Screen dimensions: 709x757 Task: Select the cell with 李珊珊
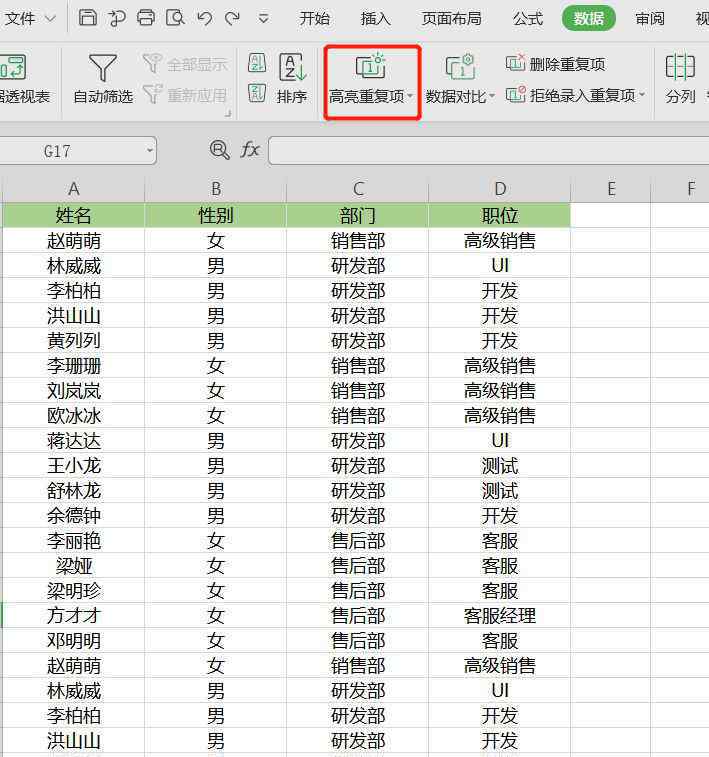[73, 366]
